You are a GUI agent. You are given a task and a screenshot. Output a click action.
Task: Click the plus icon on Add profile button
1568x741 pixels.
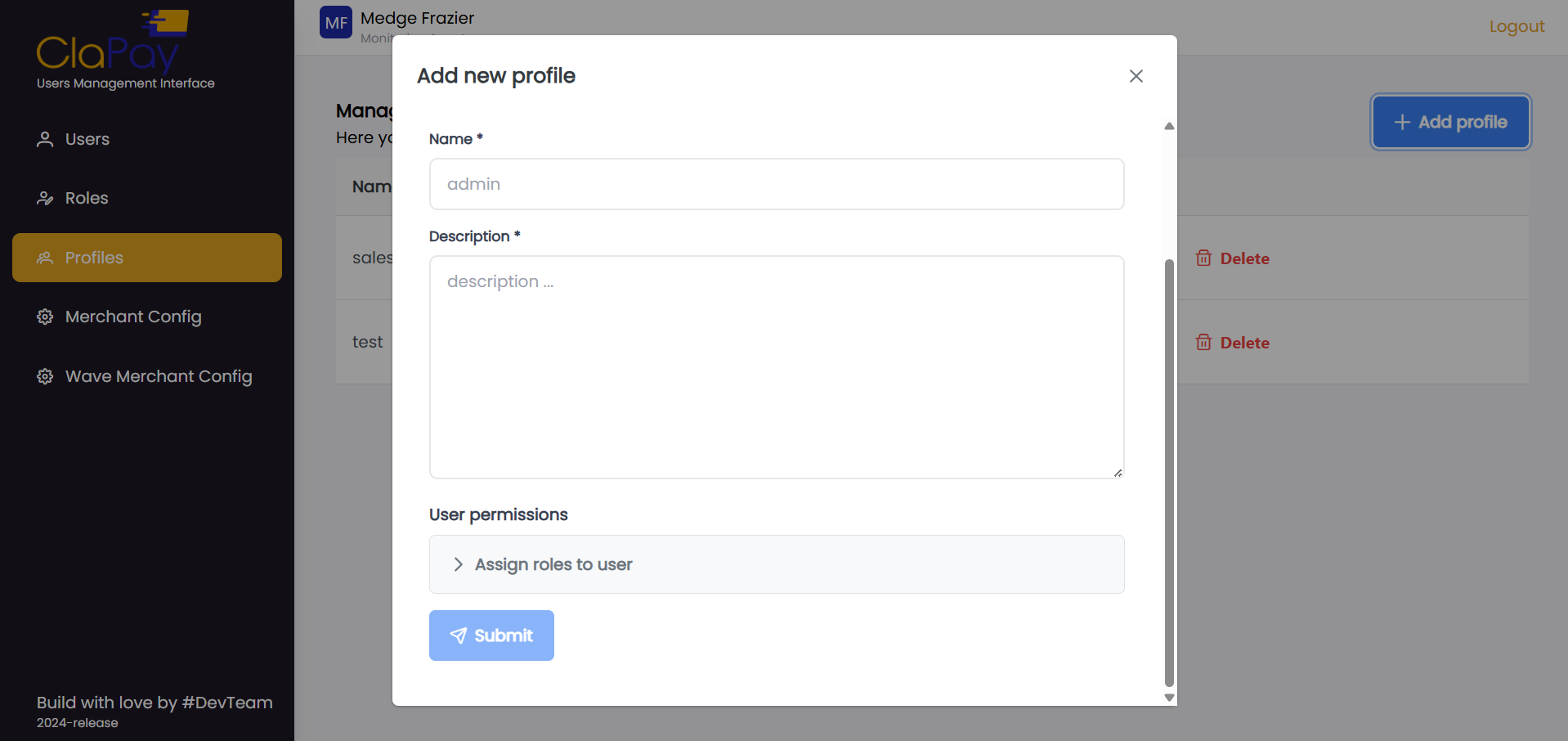pos(1401,122)
